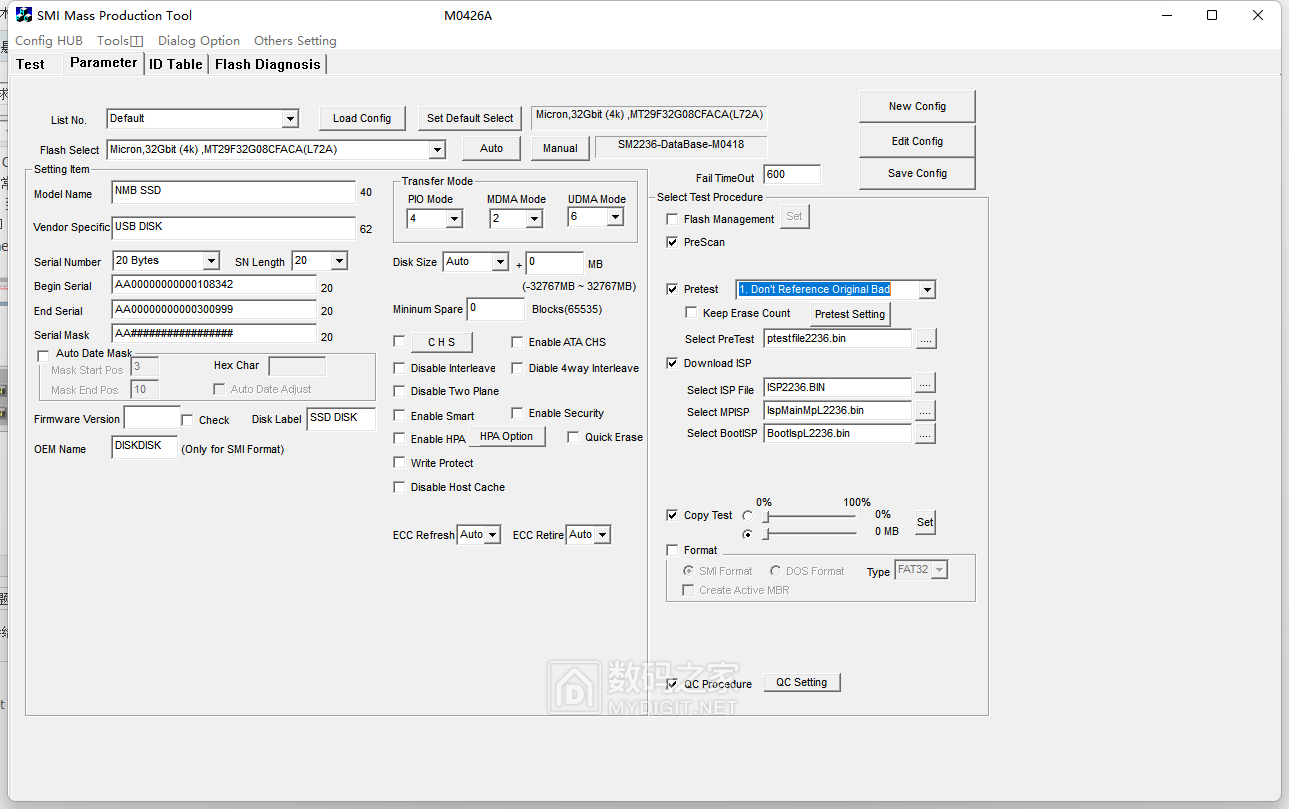Uncheck the Download ISP option
Screen dimensions: 1289x809
(x=672, y=363)
